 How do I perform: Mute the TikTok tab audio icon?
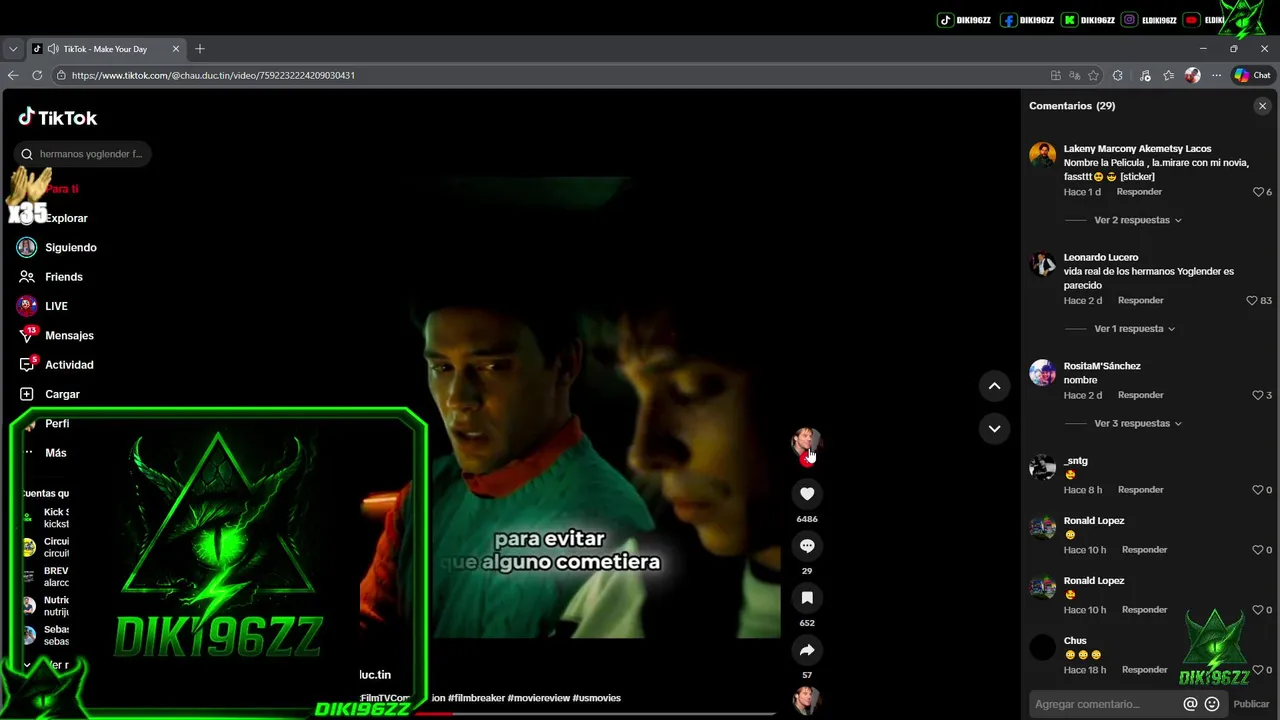52,49
